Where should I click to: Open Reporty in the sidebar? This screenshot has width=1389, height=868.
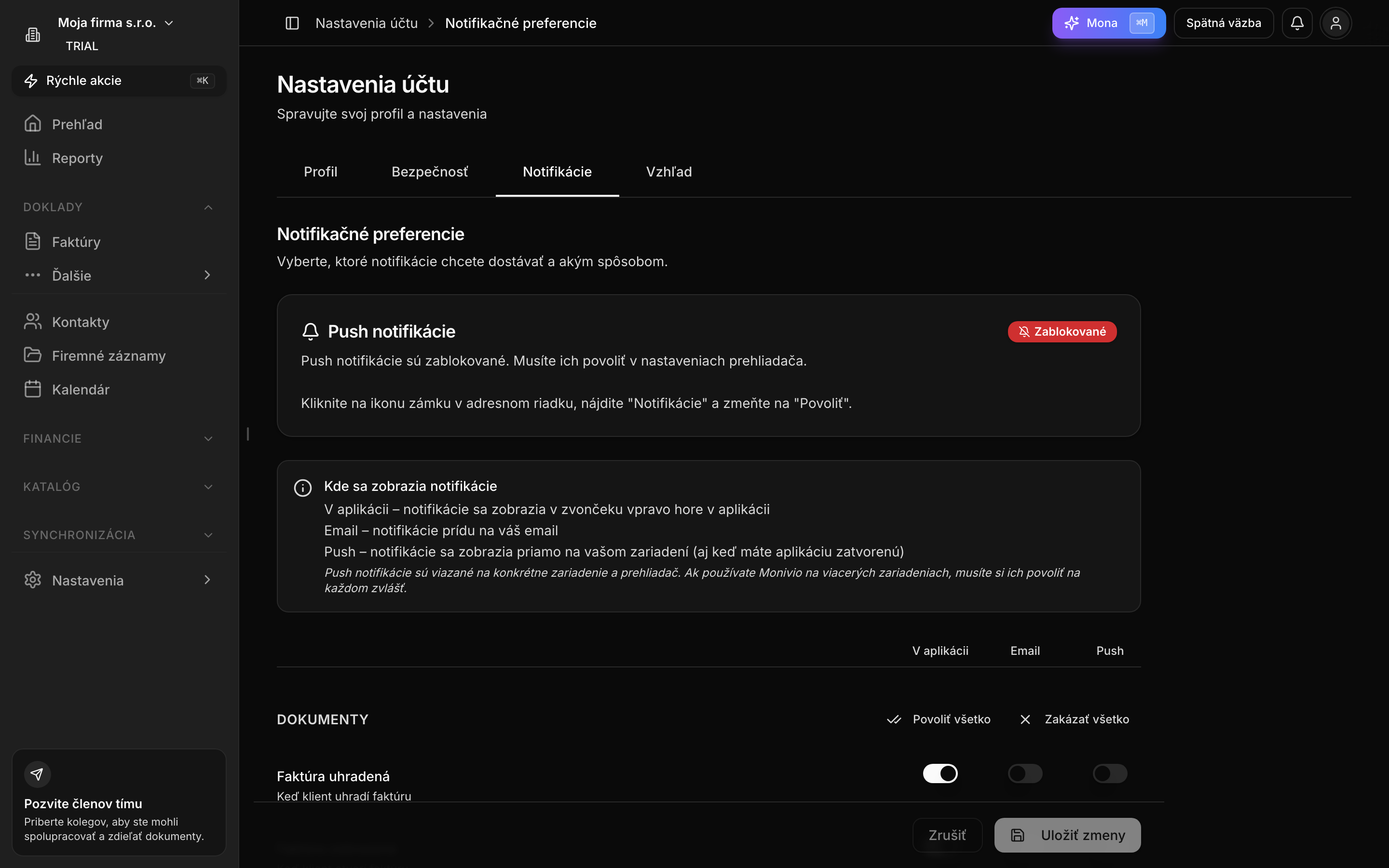tap(119, 158)
